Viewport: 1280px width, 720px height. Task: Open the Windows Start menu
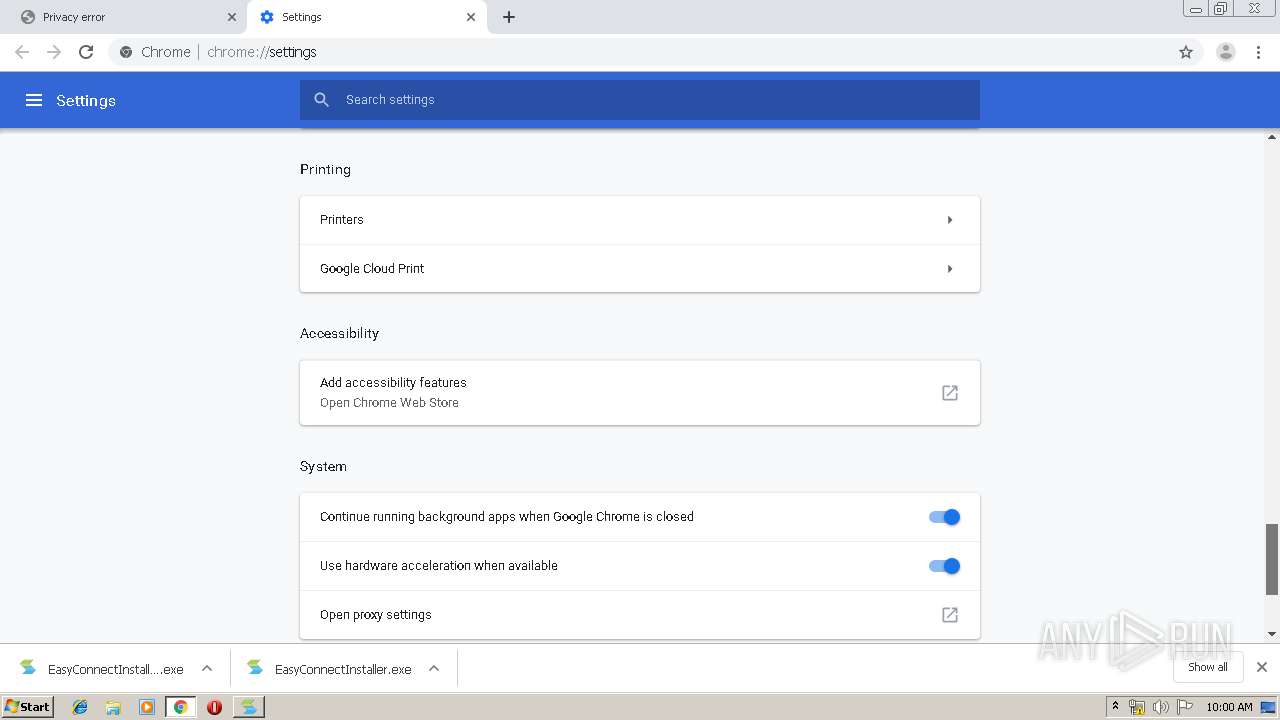point(27,707)
